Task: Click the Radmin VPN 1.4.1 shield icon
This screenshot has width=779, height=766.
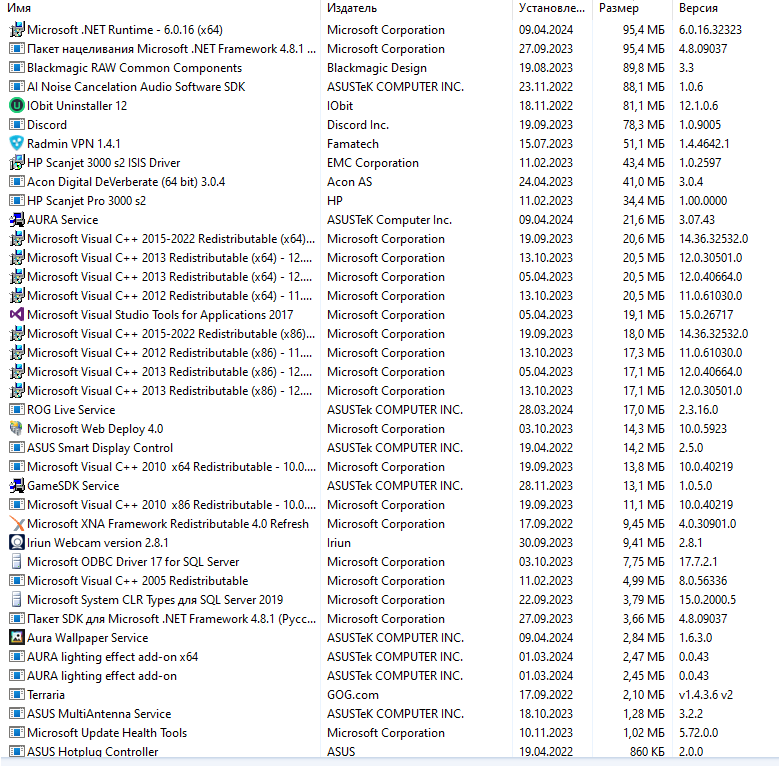Action: [16, 144]
